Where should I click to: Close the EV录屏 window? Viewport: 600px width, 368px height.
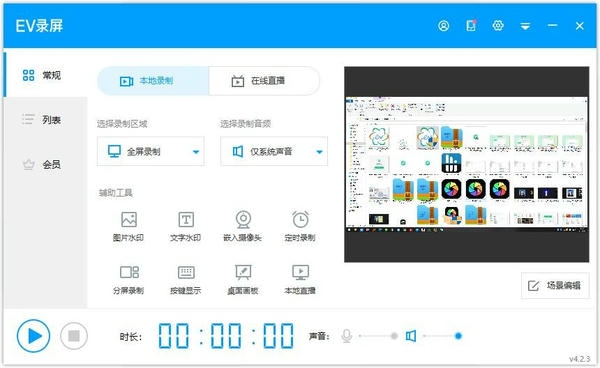pyautogui.click(x=579, y=26)
